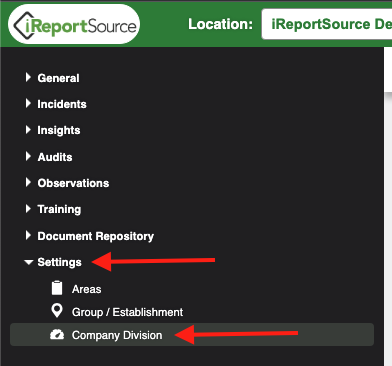The height and width of the screenshot is (366, 392).
Task: Open the Location dropdown field
Action: [x=327, y=24]
